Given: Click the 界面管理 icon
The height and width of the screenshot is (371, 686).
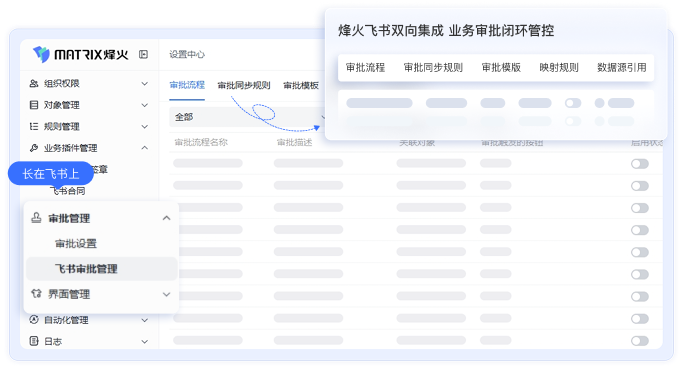Looking at the screenshot, I should (36, 294).
